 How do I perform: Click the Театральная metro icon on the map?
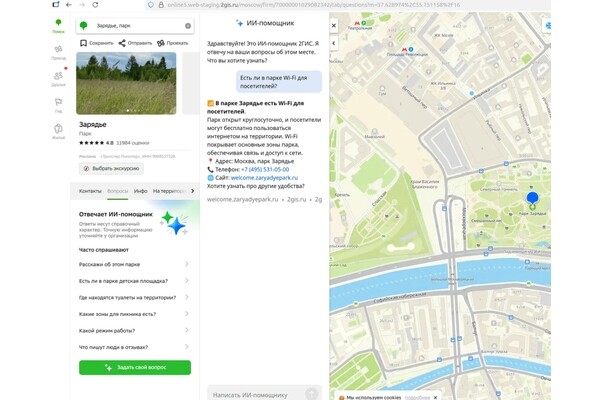pos(357,23)
